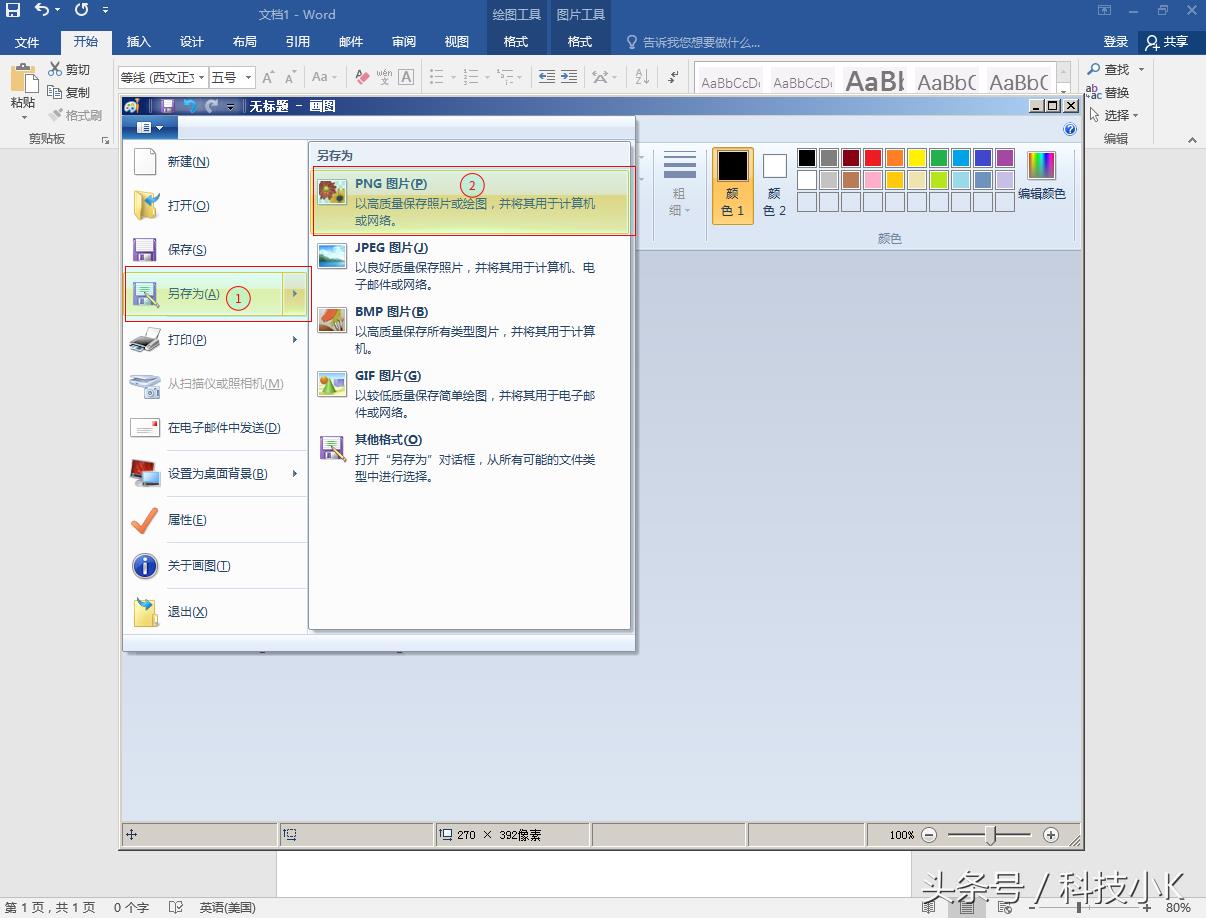
Task: Click the Paint zoom out minus icon
Action: (x=929, y=835)
